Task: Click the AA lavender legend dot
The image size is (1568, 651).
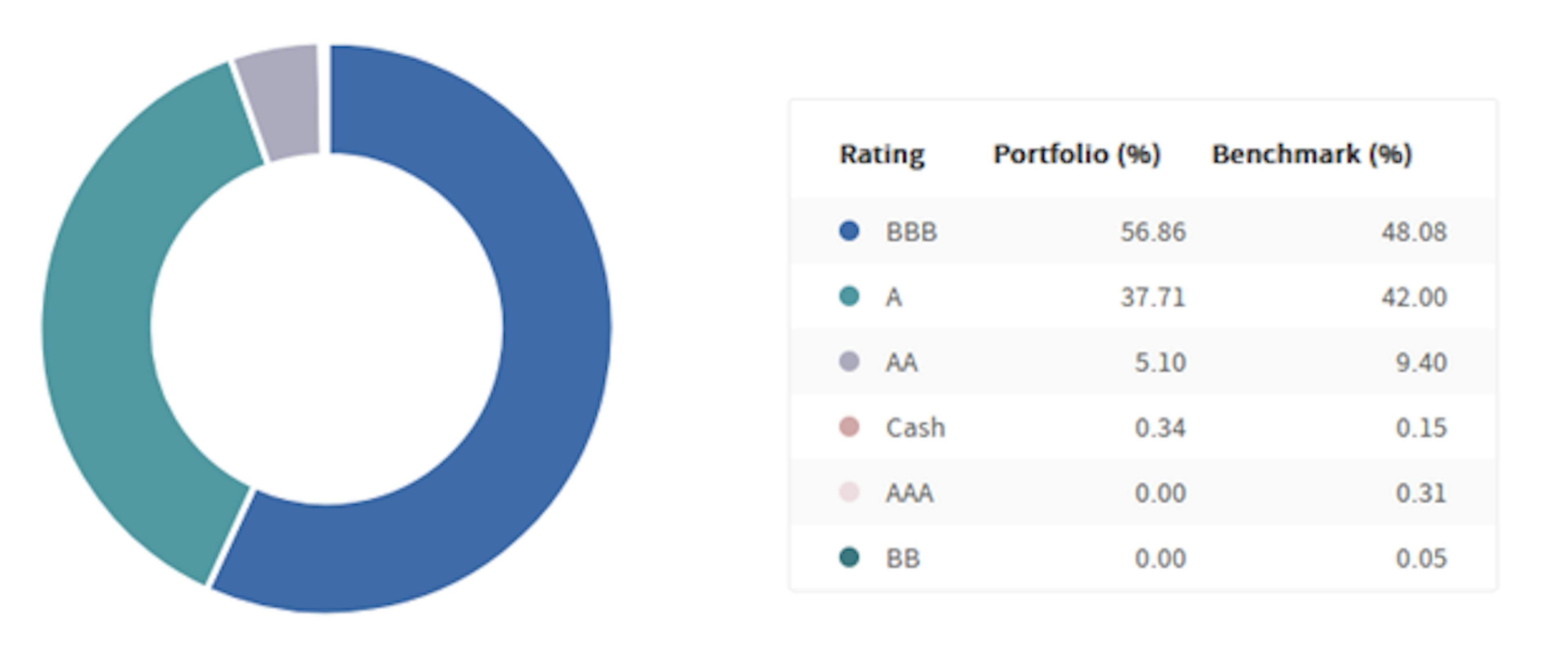Action: 849,362
